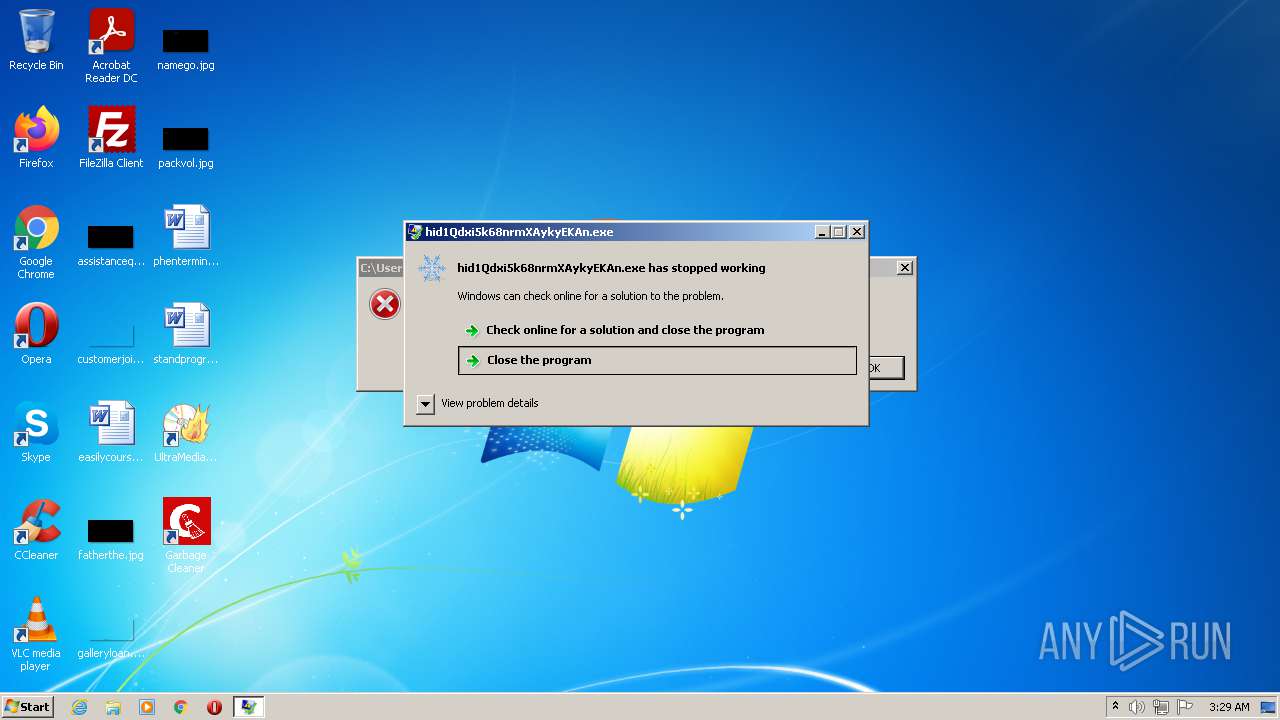The width and height of the screenshot is (1280, 720).
Task: Select the assistanceq... desktop file
Action: coord(111,245)
